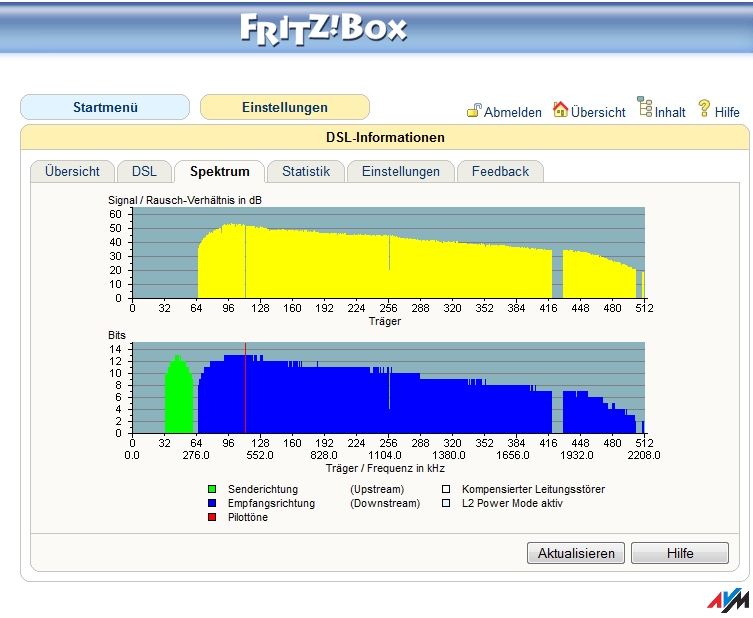753x618 pixels.
Task: Click the Kompensierter Leitungsstörer legend box
Action: pyautogui.click(x=446, y=489)
